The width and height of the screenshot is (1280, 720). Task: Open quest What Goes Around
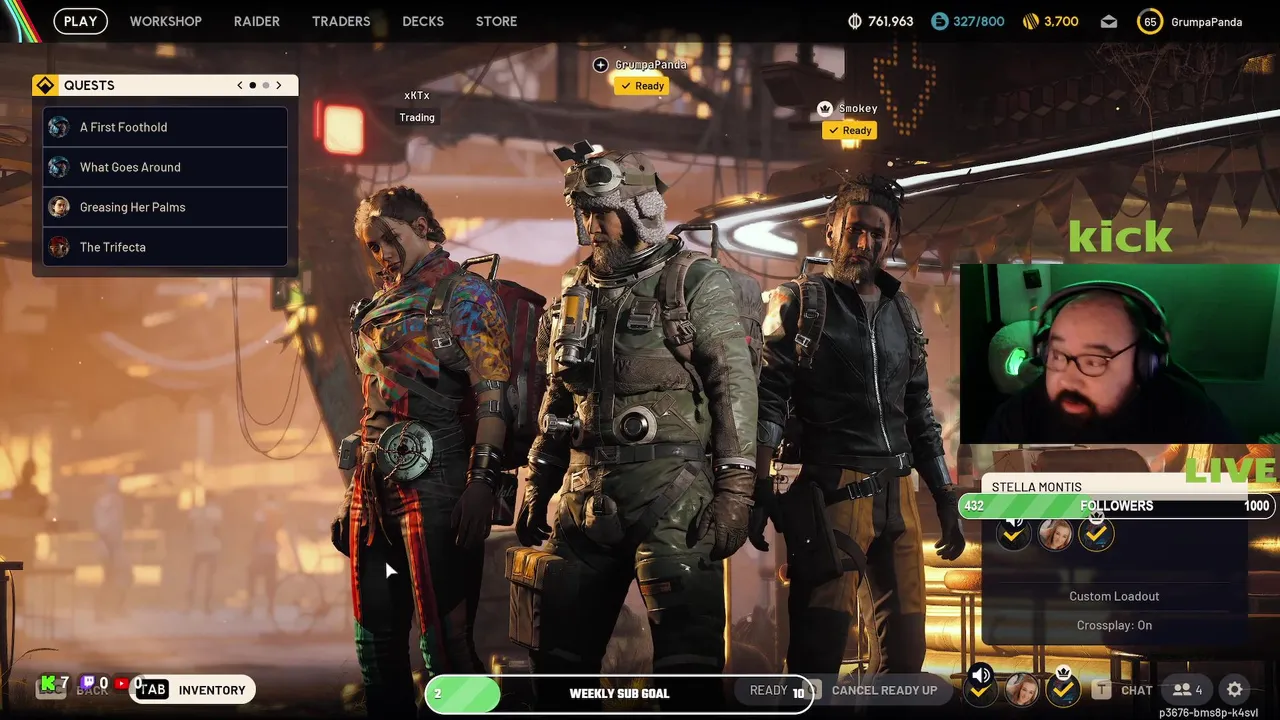point(165,167)
